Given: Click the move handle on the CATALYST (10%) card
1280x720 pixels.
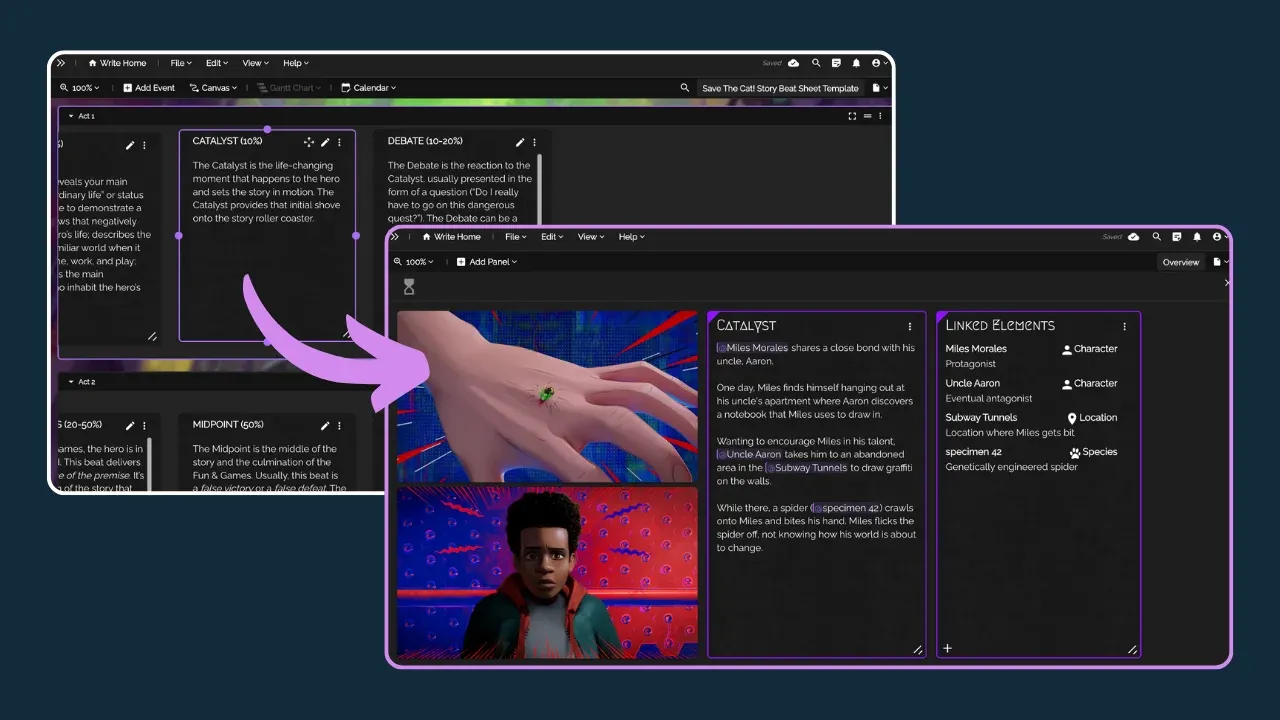Looking at the screenshot, I should click(x=309, y=142).
